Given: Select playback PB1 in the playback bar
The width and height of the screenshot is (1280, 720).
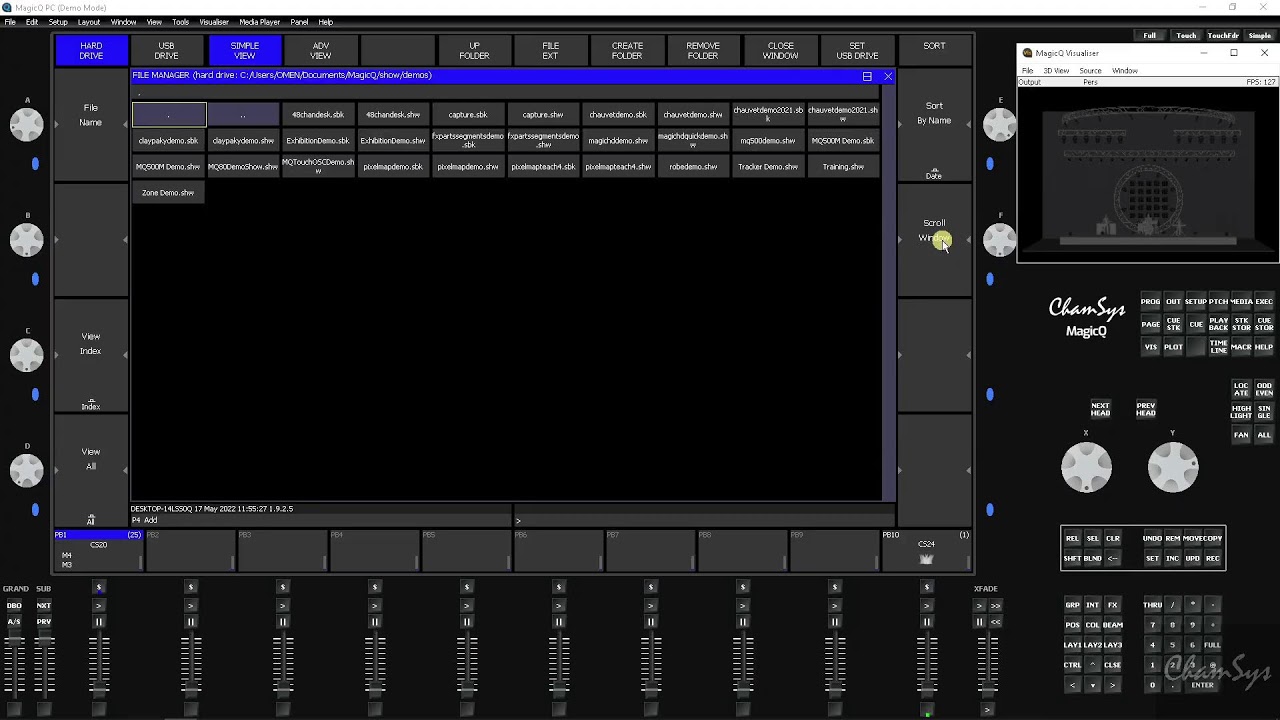Looking at the screenshot, I should click(x=99, y=550).
